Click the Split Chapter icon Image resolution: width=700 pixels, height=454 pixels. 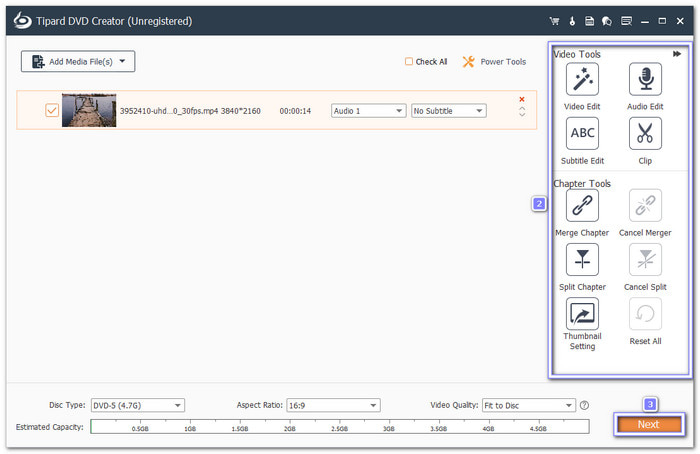[582, 260]
